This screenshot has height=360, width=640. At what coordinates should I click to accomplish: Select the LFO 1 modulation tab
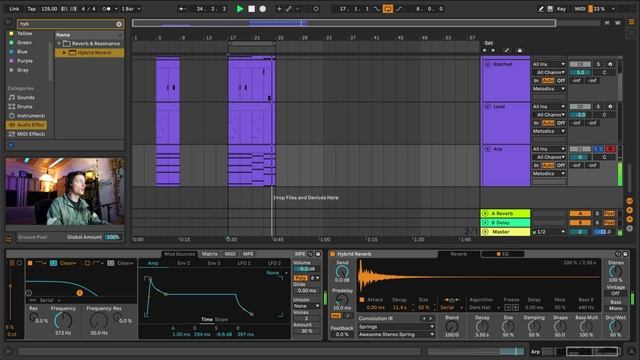point(244,263)
